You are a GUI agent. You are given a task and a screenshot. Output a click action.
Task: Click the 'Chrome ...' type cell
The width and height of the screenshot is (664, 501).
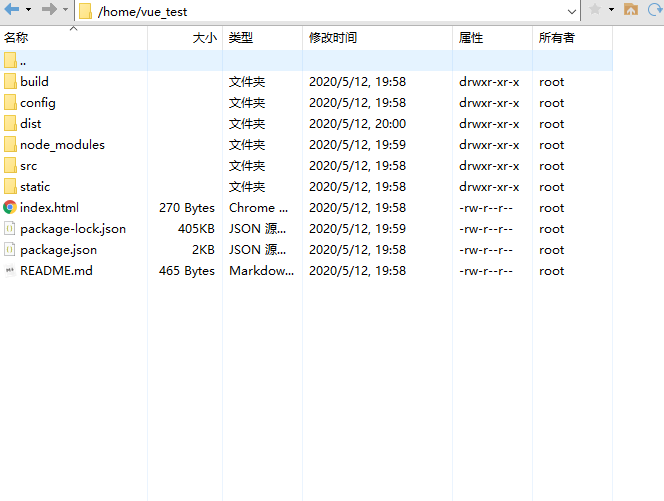258,208
